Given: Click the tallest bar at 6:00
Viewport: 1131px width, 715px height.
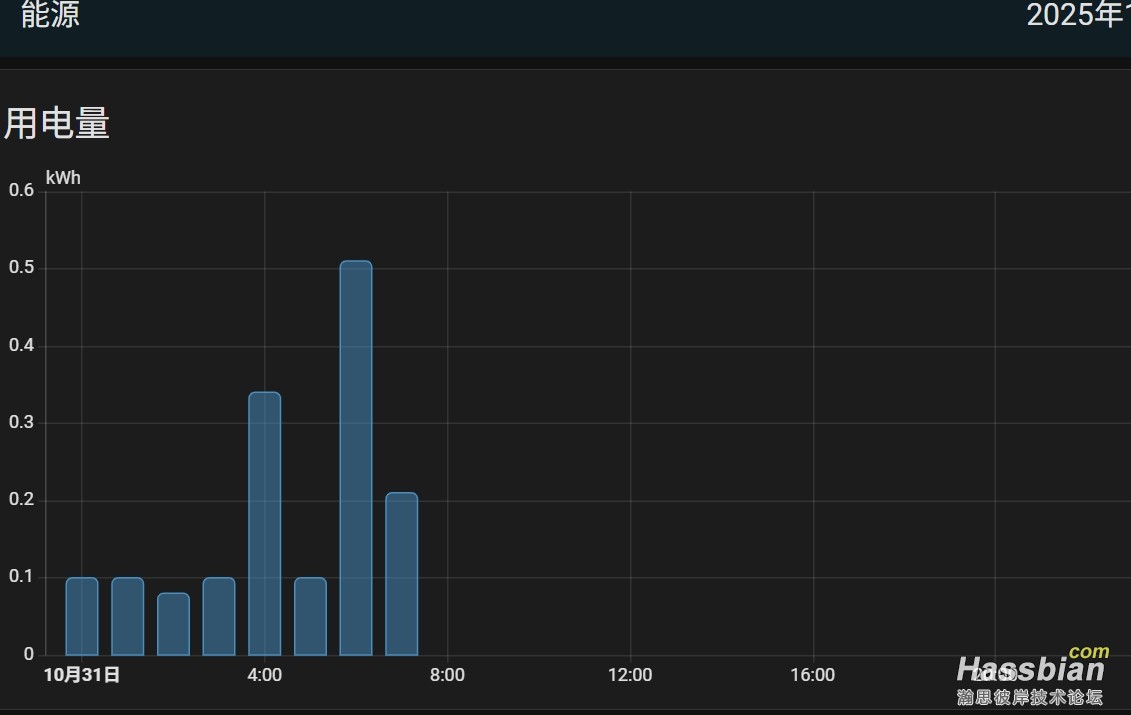Looking at the screenshot, I should (x=356, y=458).
